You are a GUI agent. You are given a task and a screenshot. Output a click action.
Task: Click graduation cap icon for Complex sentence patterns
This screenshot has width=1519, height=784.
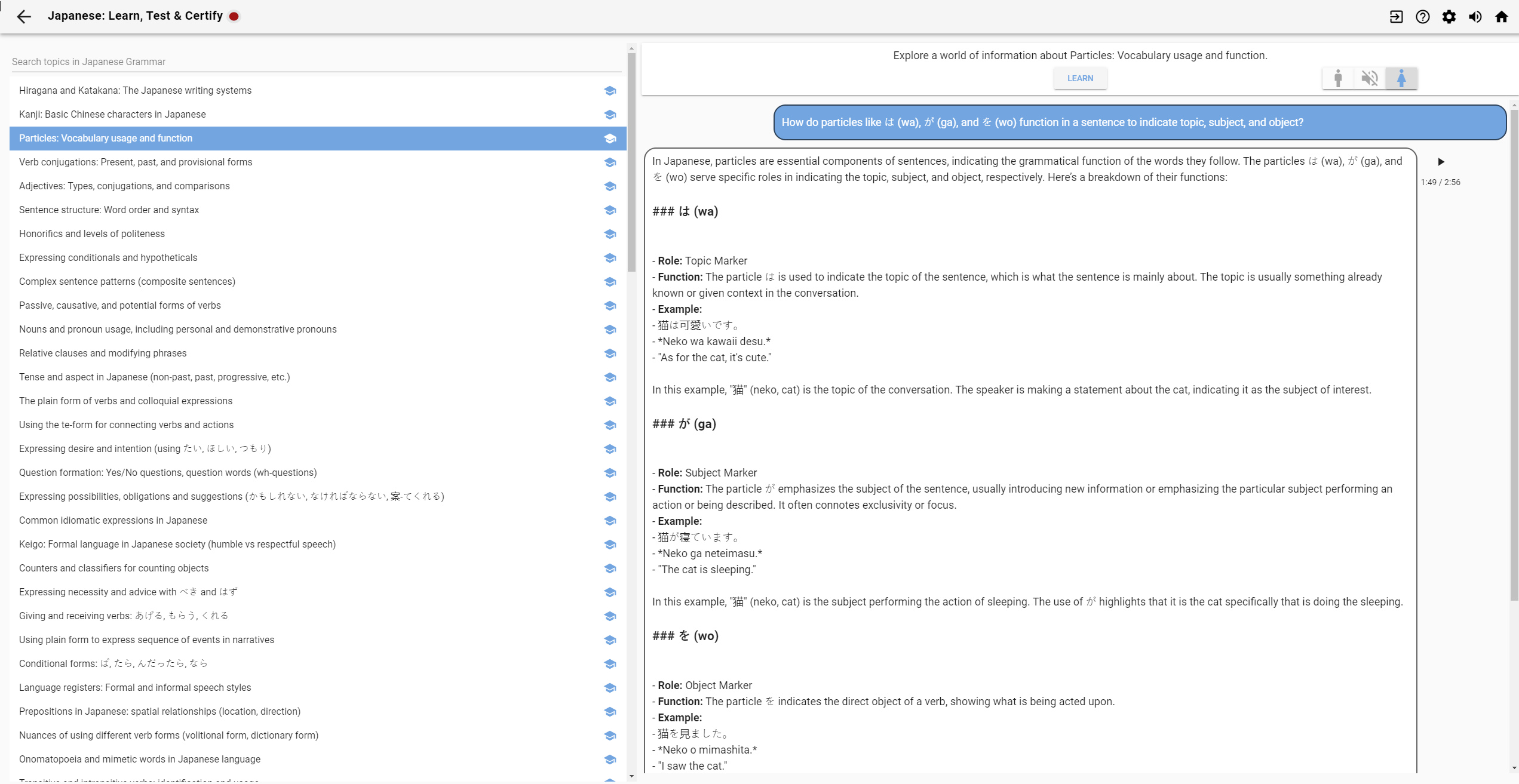coord(610,282)
